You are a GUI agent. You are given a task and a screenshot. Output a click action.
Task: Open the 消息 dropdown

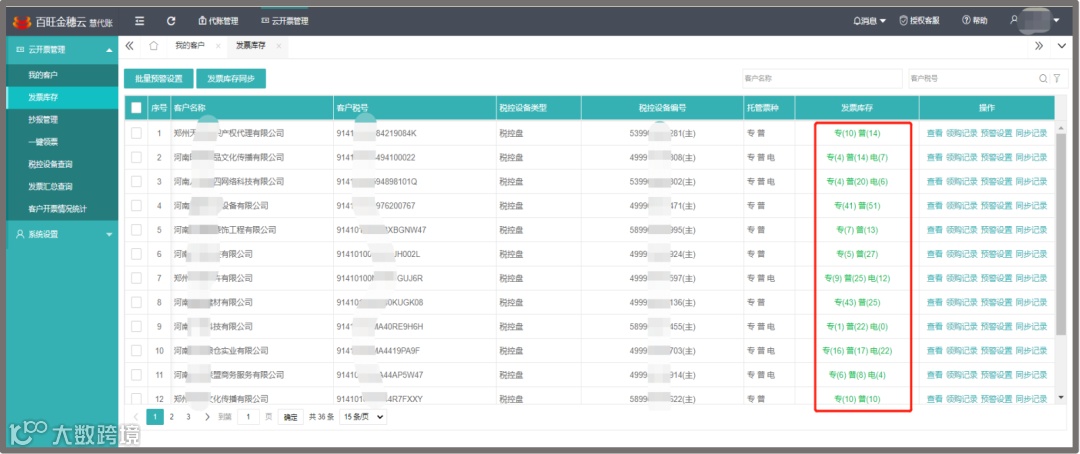[x=869, y=21]
